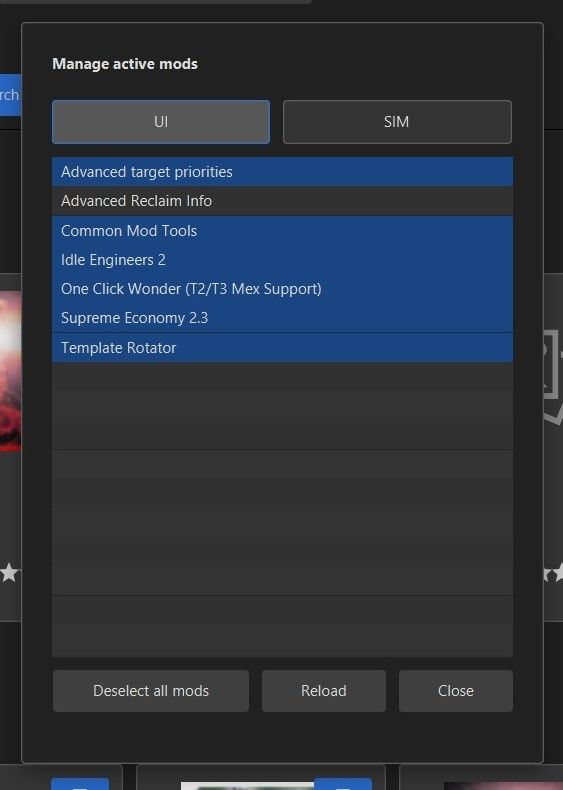563x790 pixels.
Task: Switch to the UI mods tab
Action: (161, 122)
